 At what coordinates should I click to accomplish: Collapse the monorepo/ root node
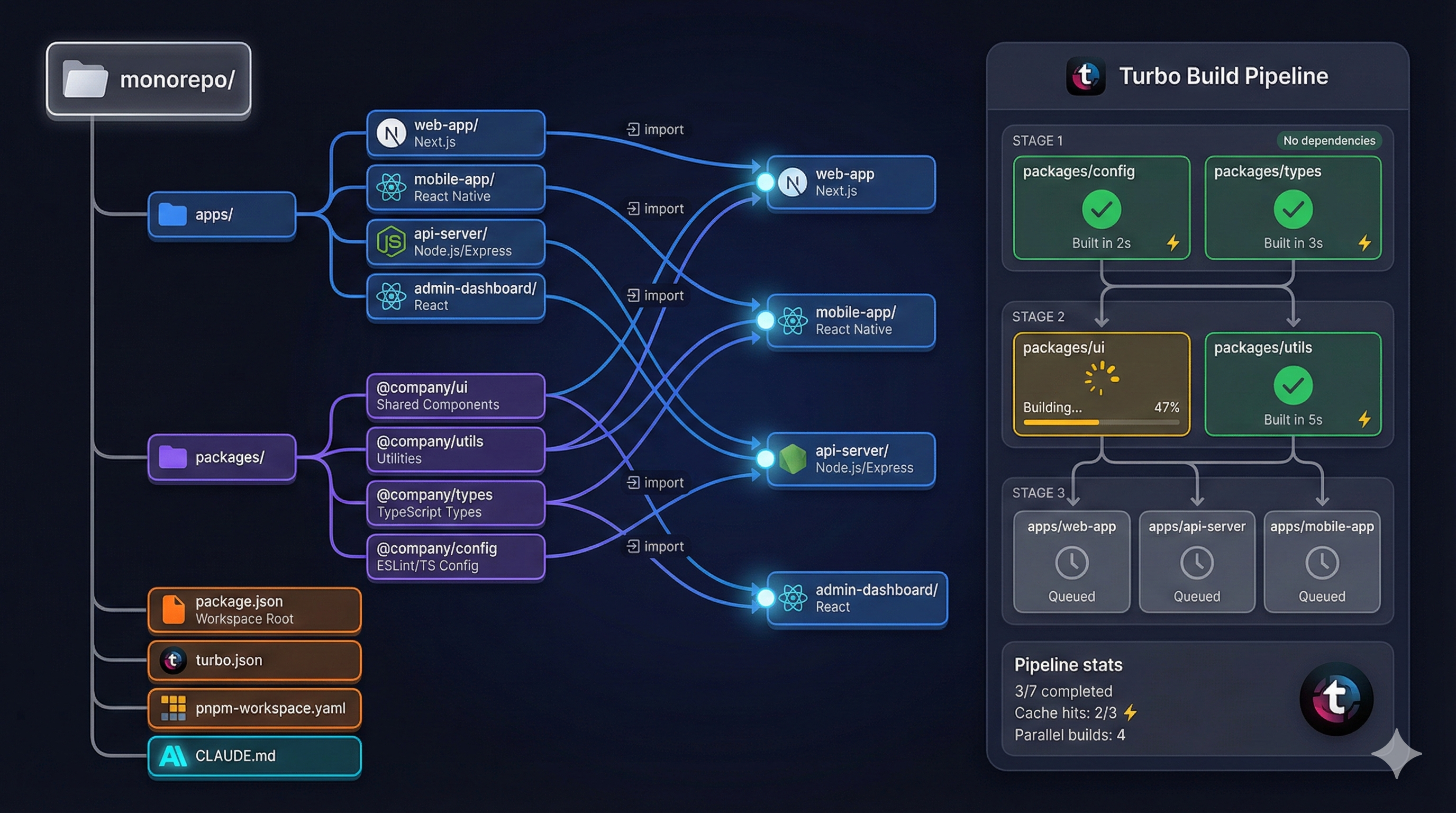pyautogui.click(x=149, y=79)
